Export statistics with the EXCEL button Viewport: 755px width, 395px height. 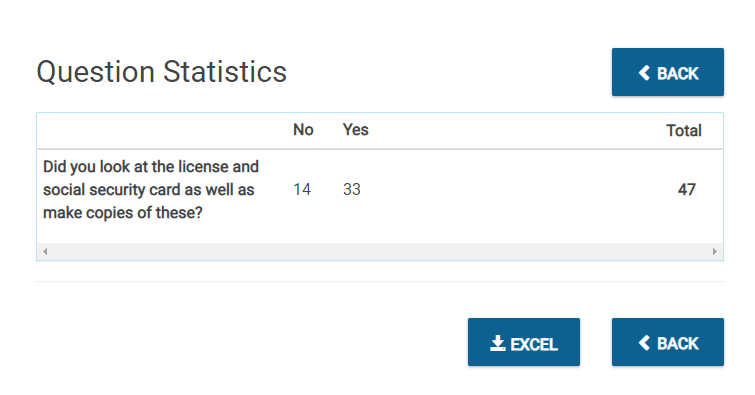click(524, 342)
